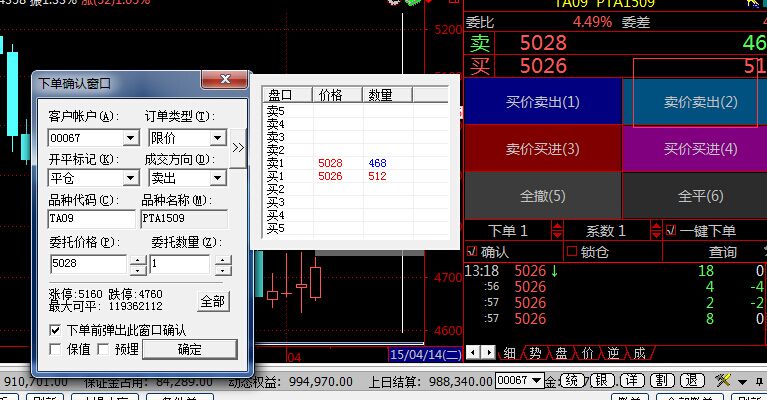Click the 退 exit icon
The width and height of the screenshot is (767, 400).
[x=691, y=381]
